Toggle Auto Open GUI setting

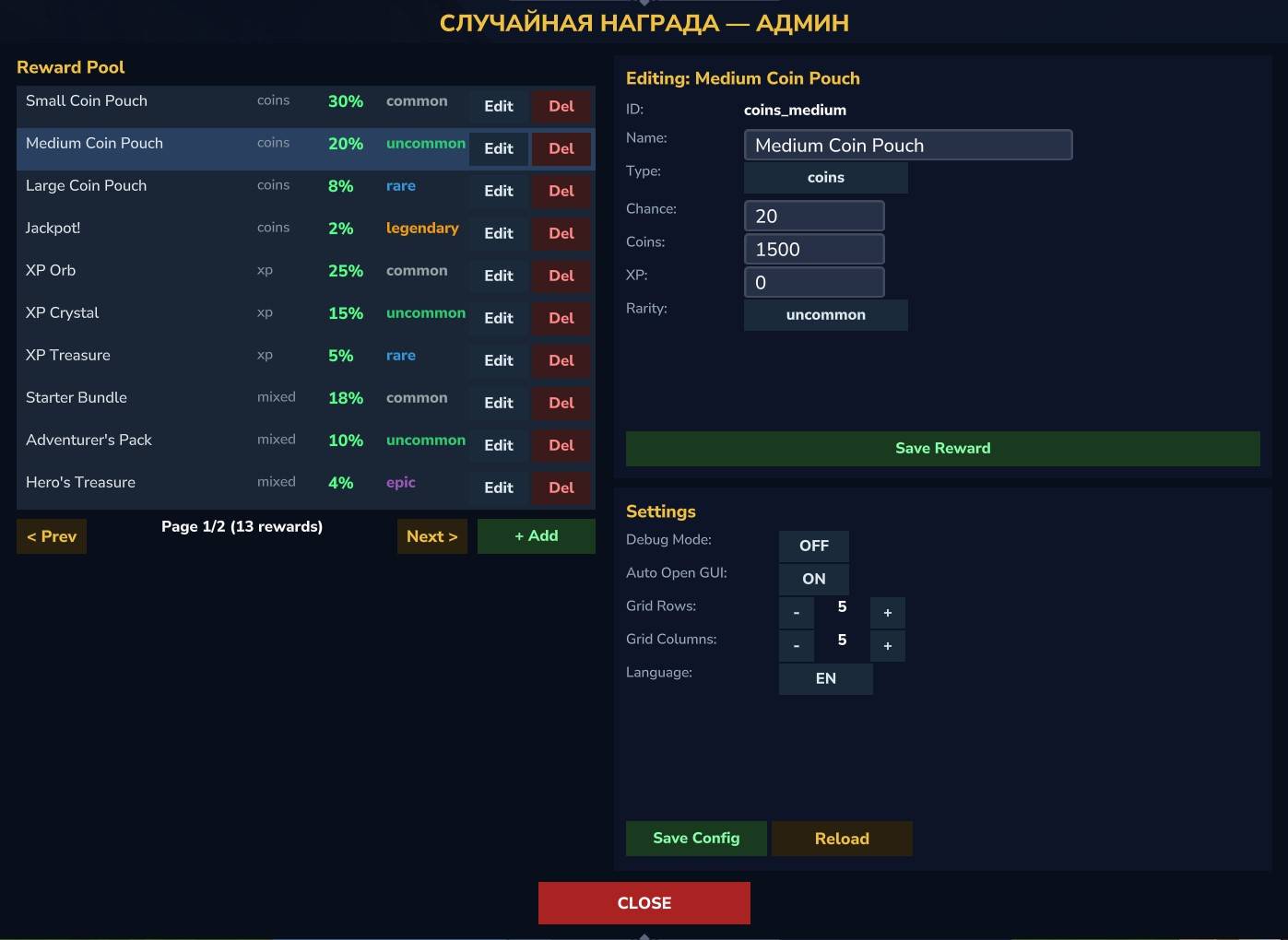[813, 579]
